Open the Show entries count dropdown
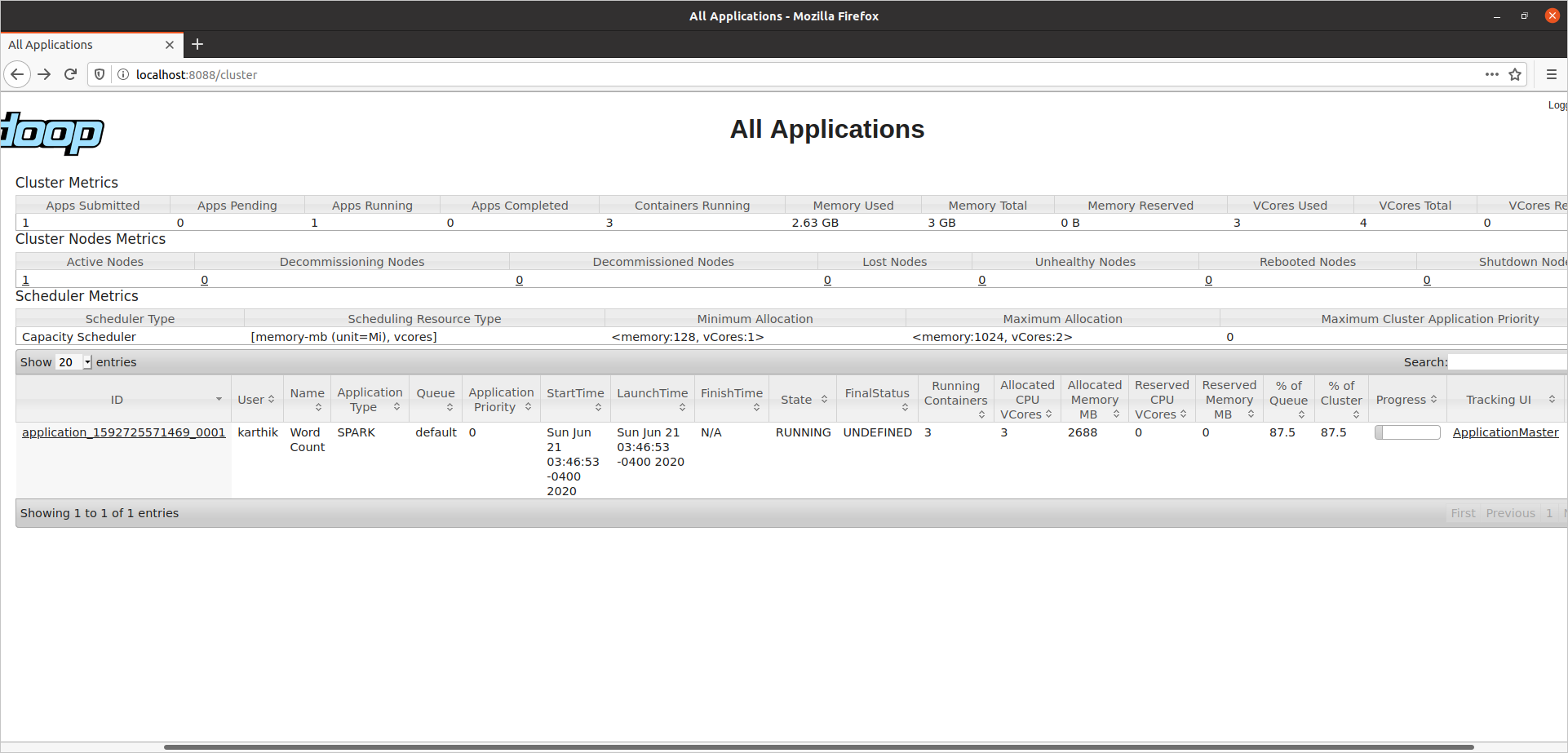Viewport: 1568px width, 753px height. pos(74,362)
